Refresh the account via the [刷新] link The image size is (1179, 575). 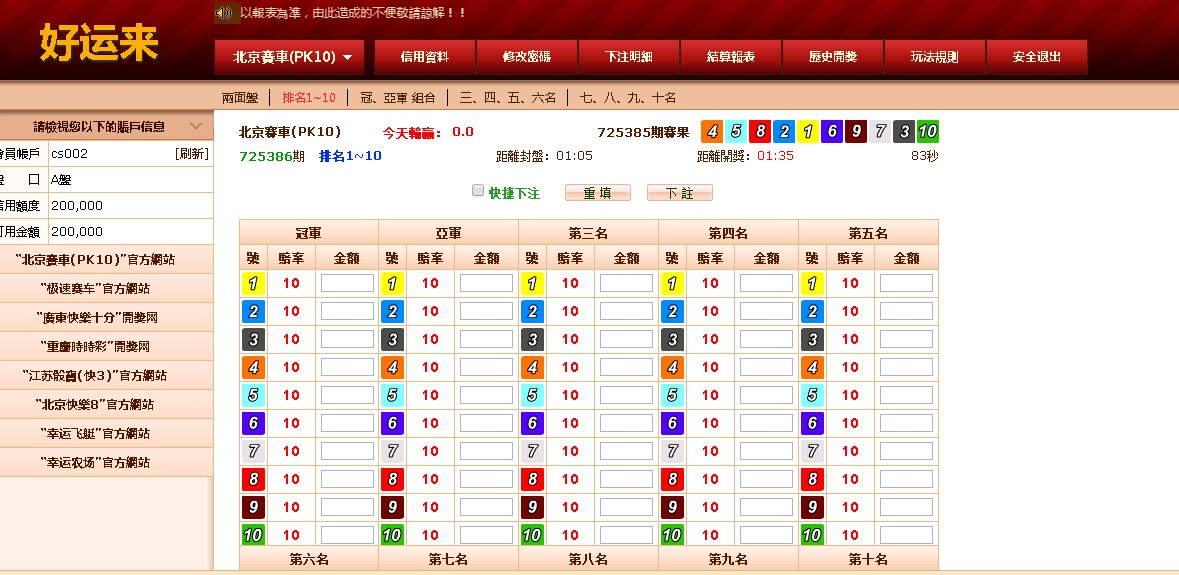192,154
